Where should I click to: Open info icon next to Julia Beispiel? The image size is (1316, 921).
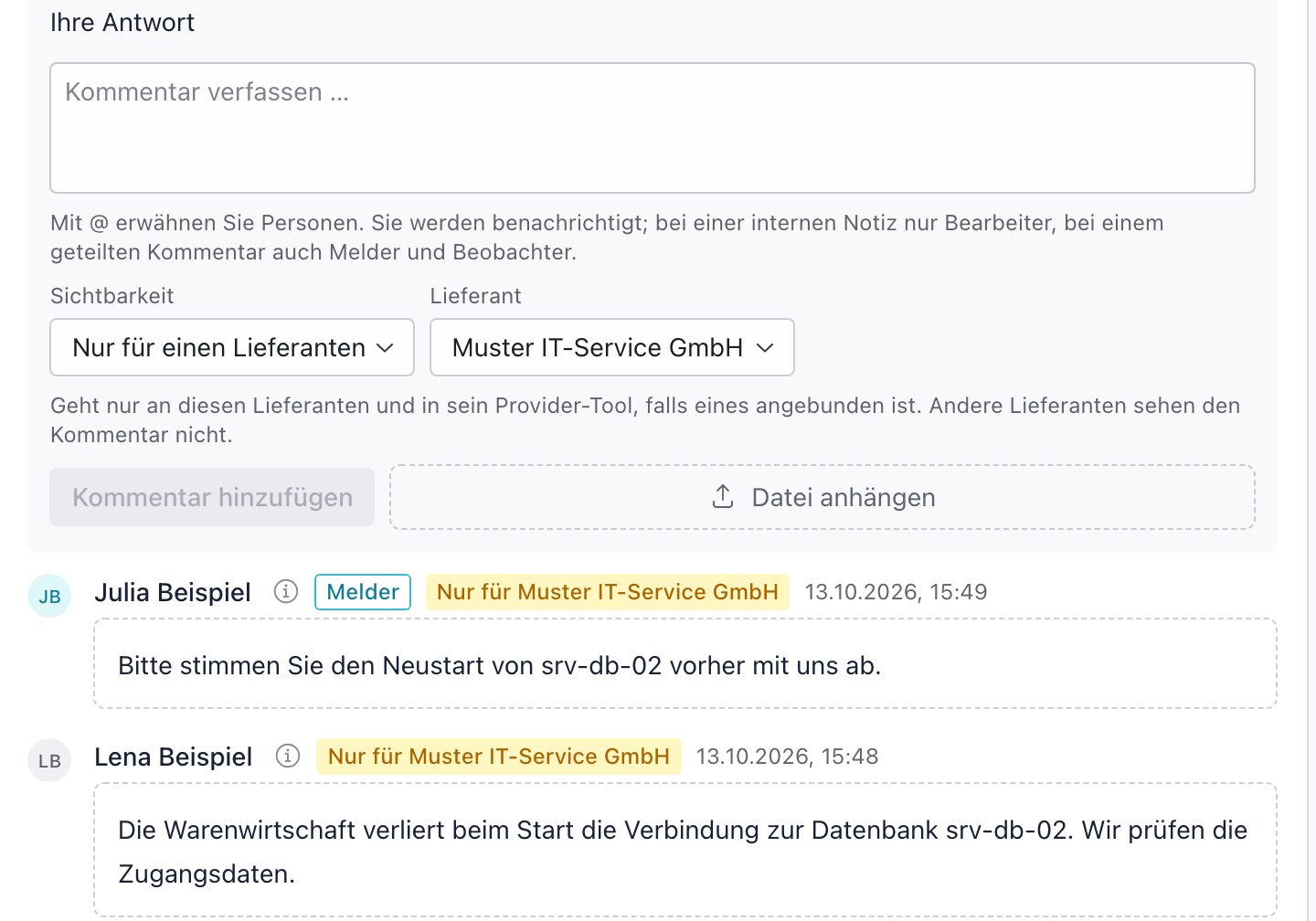[x=286, y=592]
